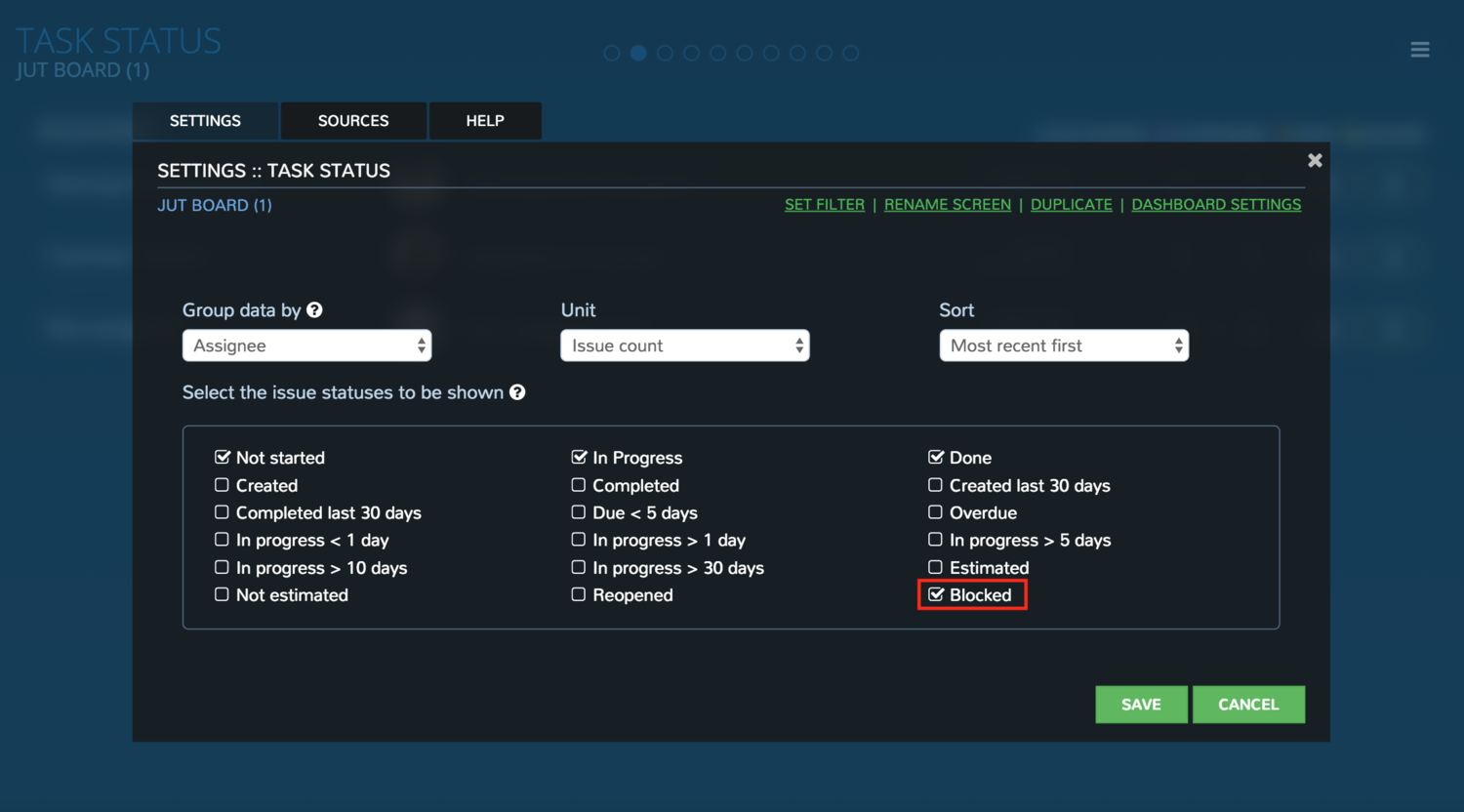The image size is (1464, 812).
Task: Enable Due < 5 days
Action: (579, 511)
